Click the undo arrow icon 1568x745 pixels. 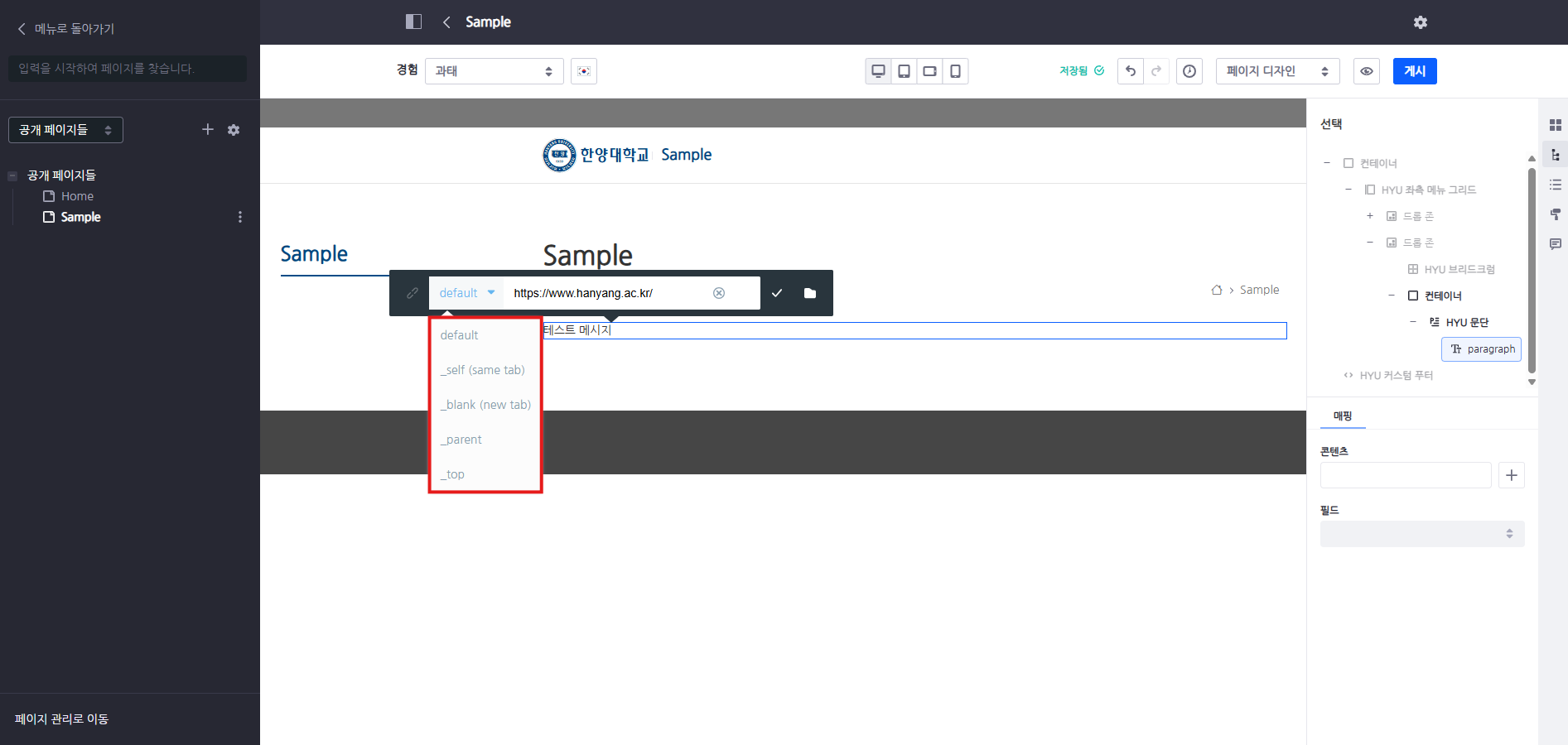point(1130,71)
